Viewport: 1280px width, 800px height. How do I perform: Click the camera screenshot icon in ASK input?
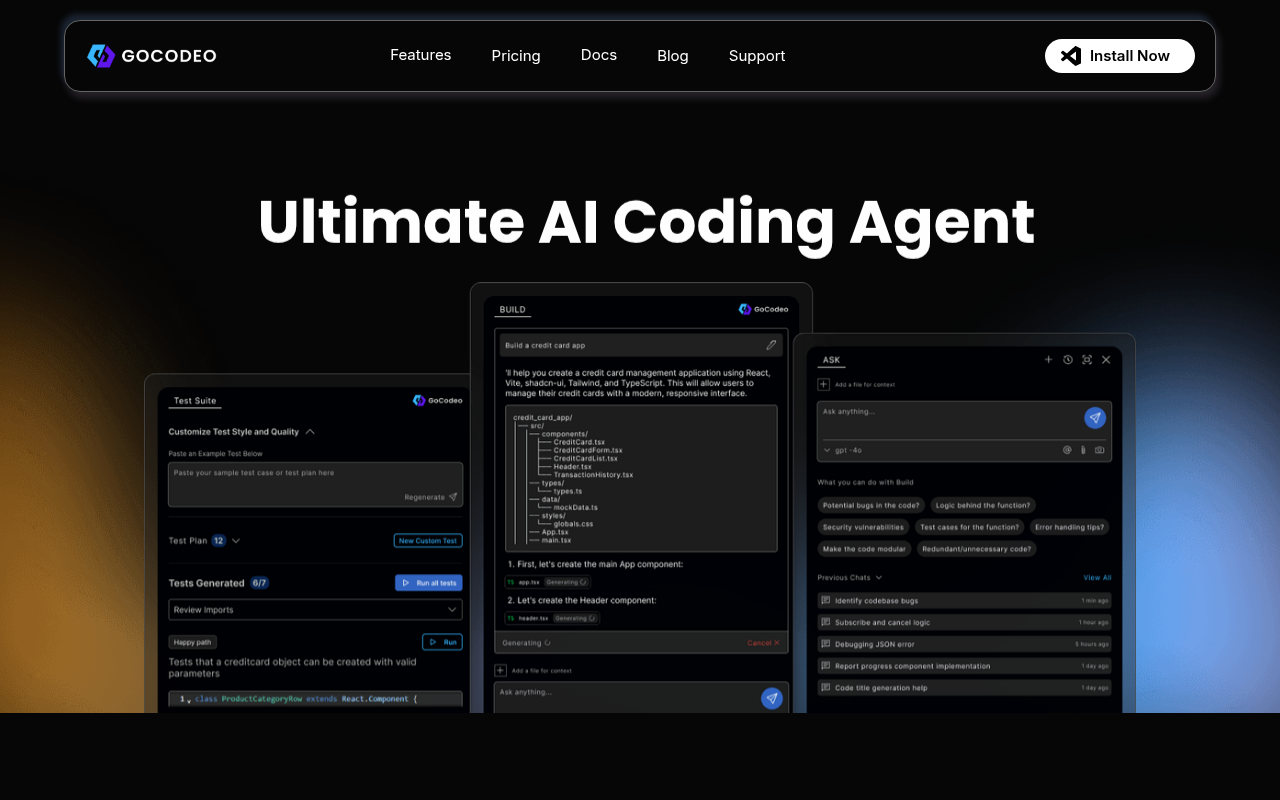[x=1100, y=450]
